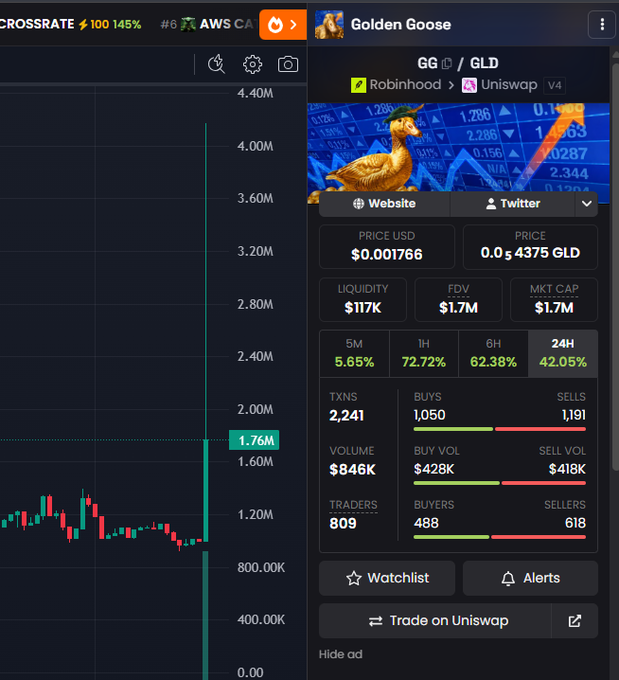Copy the GG token address icon
Viewport: 619px width, 680px height.
coord(447,64)
